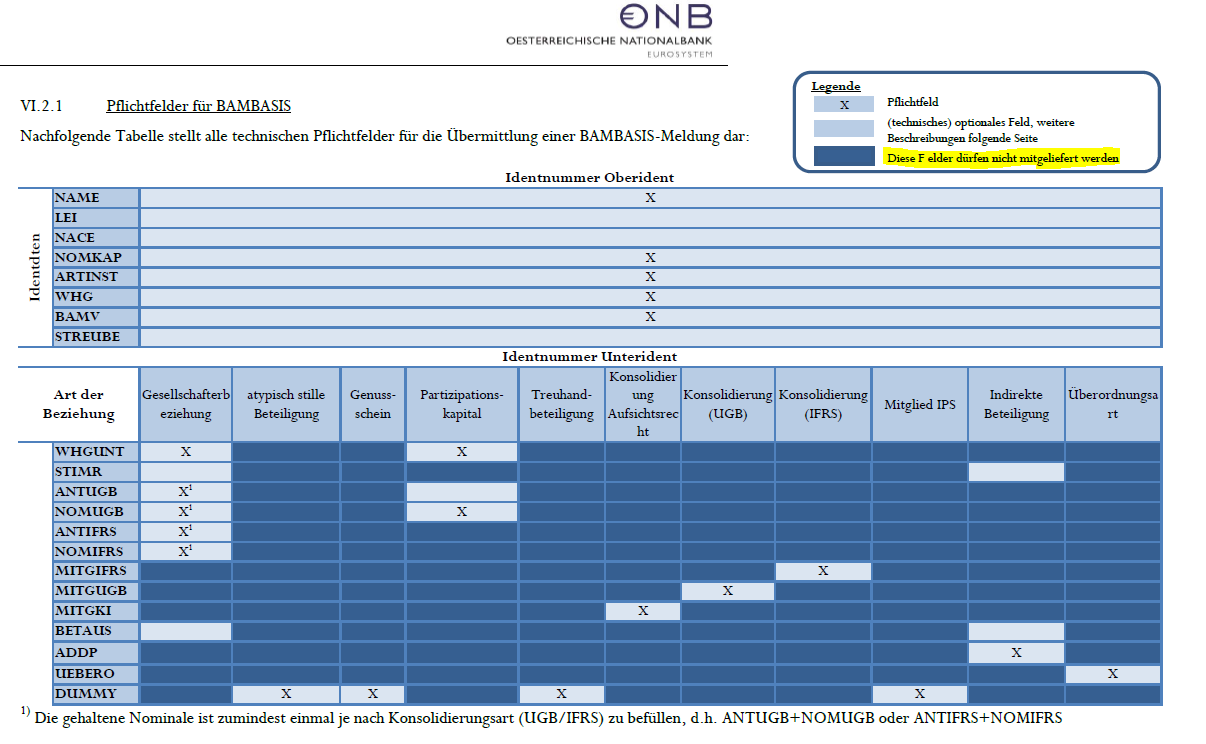
Task: Click the X in the UEBERO row
Action: tap(1113, 674)
